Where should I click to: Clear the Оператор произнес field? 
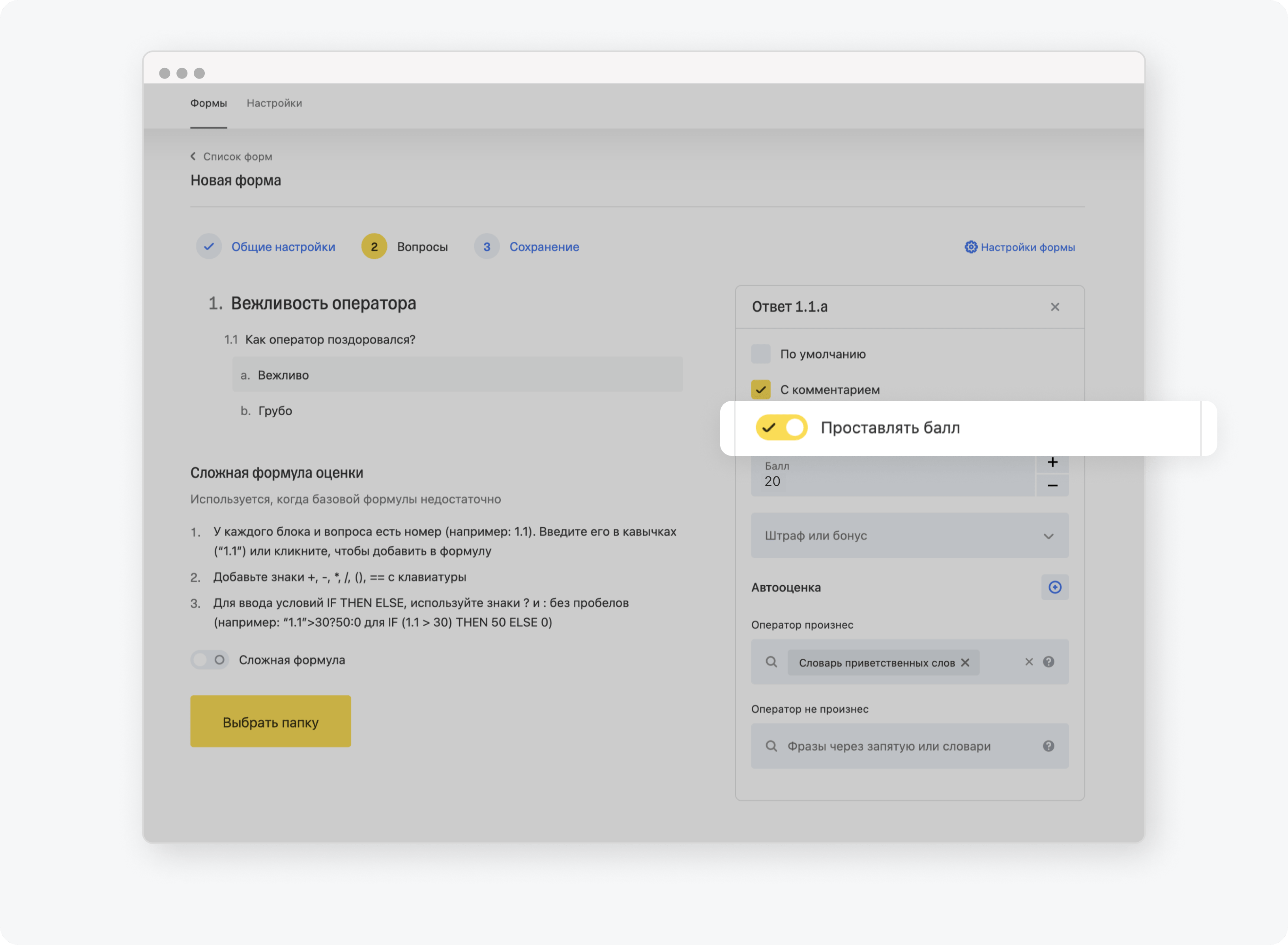(x=1029, y=662)
